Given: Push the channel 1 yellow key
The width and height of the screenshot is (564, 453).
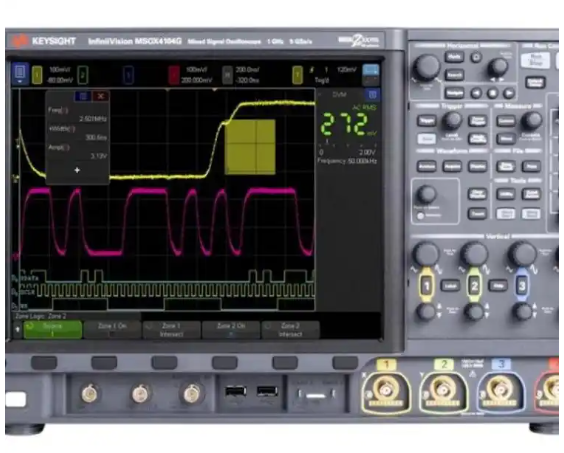Looking at the screenshot, I should pyautogui.click(x=427, y=286).
